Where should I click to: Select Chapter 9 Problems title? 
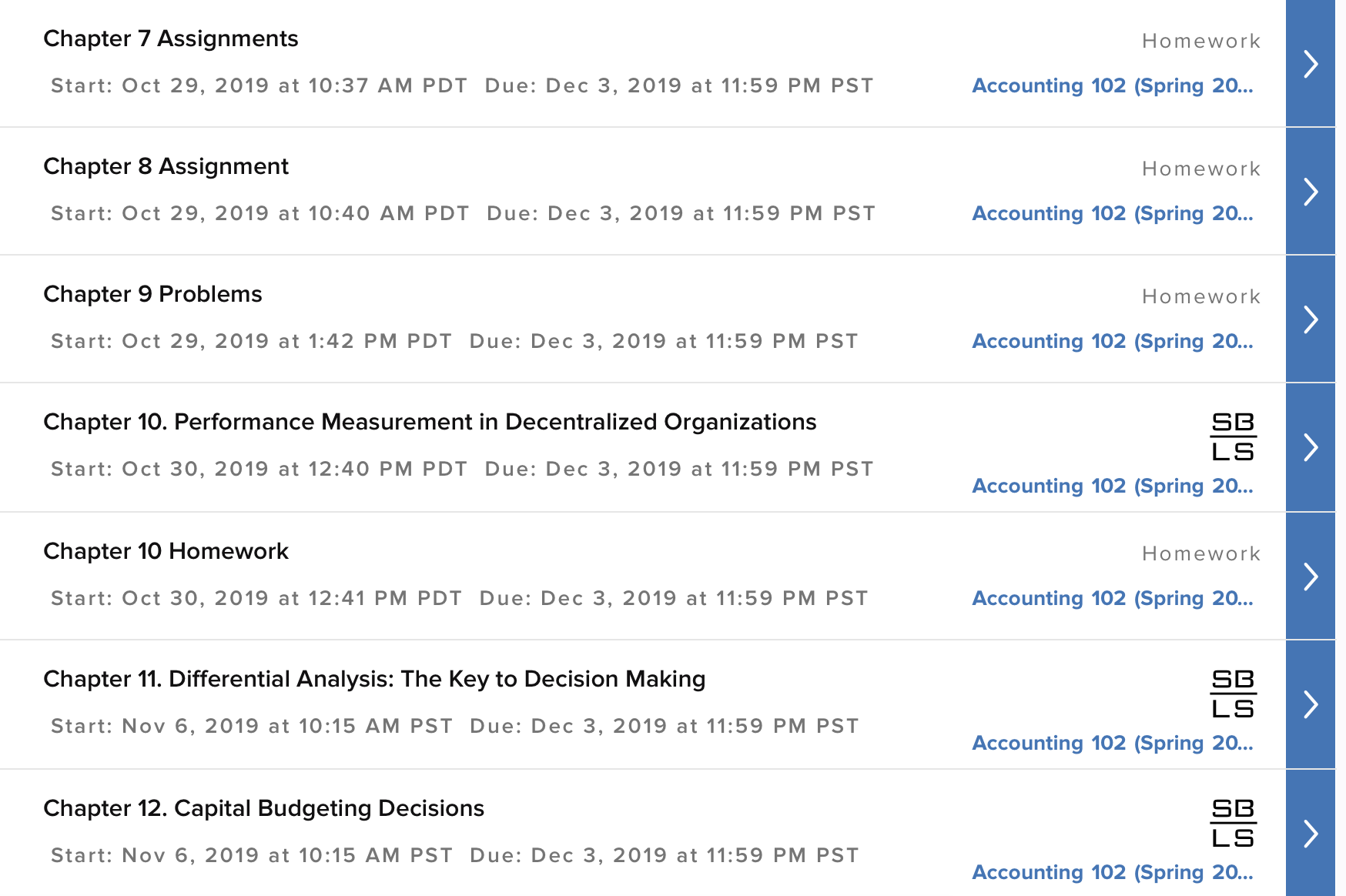pos(152,294)
